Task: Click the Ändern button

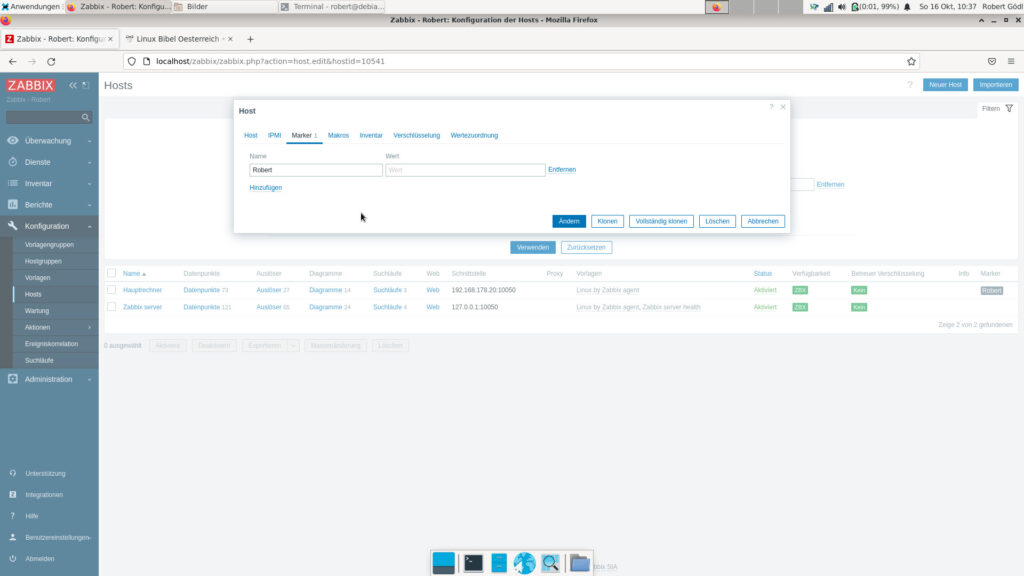Action: coord(569,221)
